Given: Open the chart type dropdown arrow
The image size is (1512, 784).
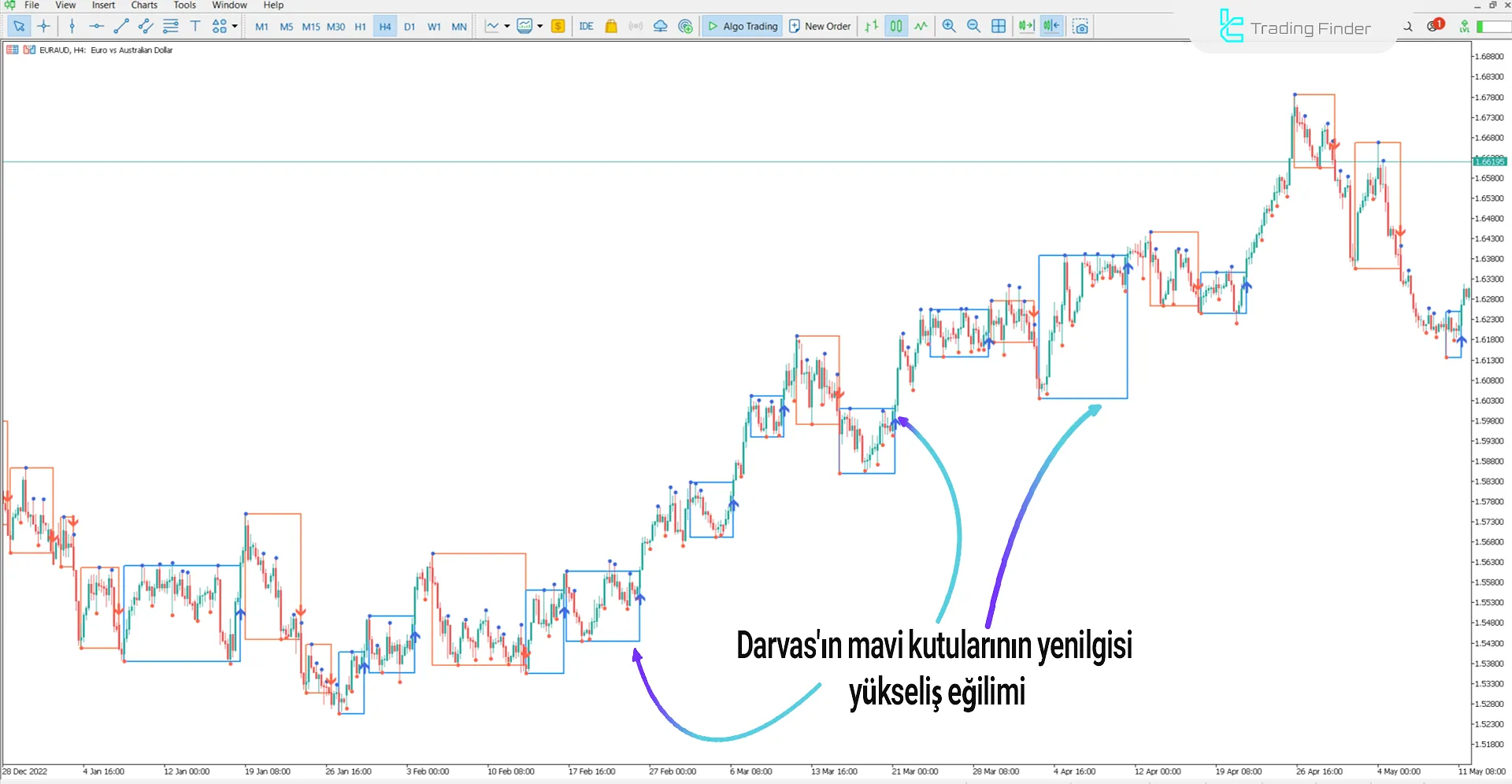Looking at the screenshot, I should (508, 26).
